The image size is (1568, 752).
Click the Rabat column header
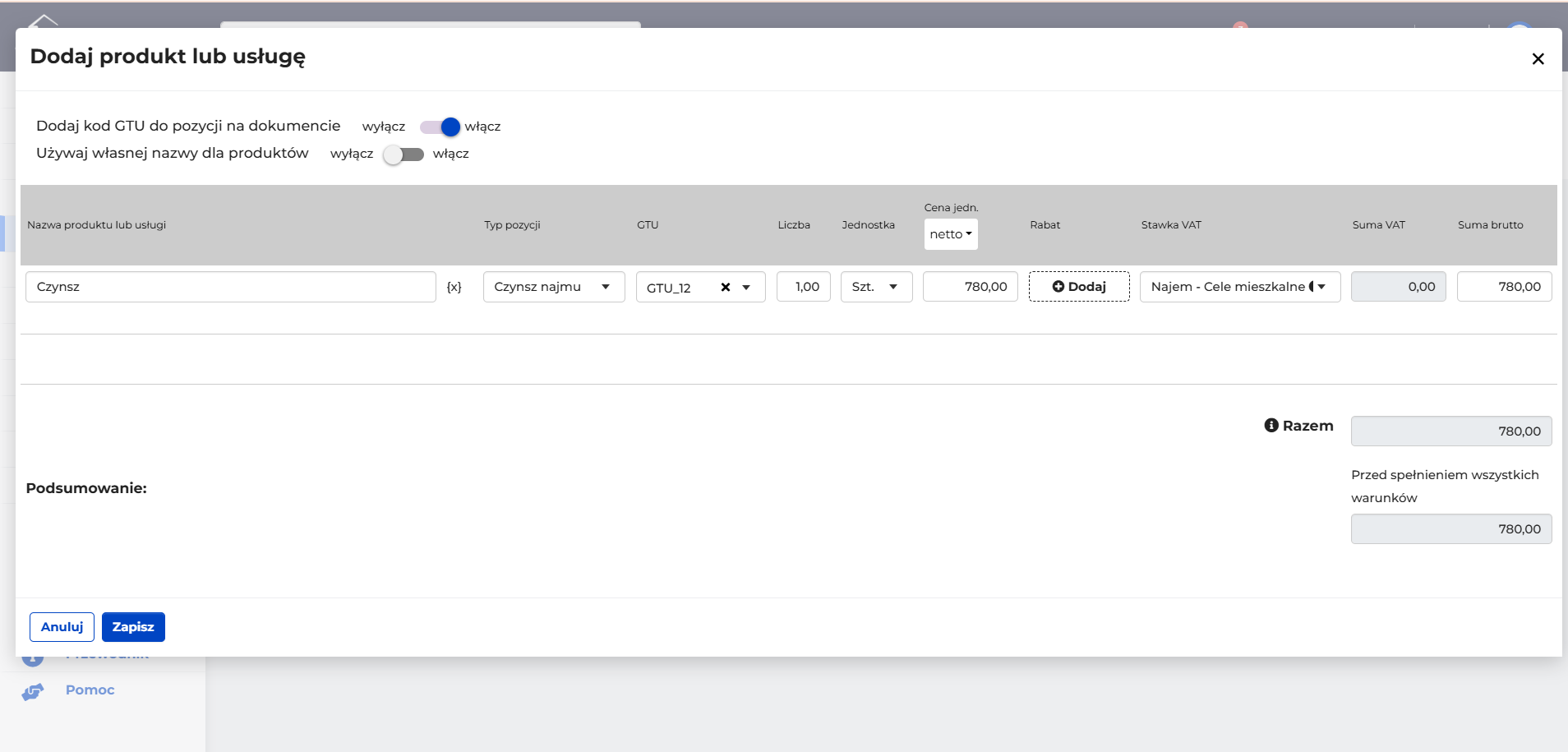(1045, 225)
